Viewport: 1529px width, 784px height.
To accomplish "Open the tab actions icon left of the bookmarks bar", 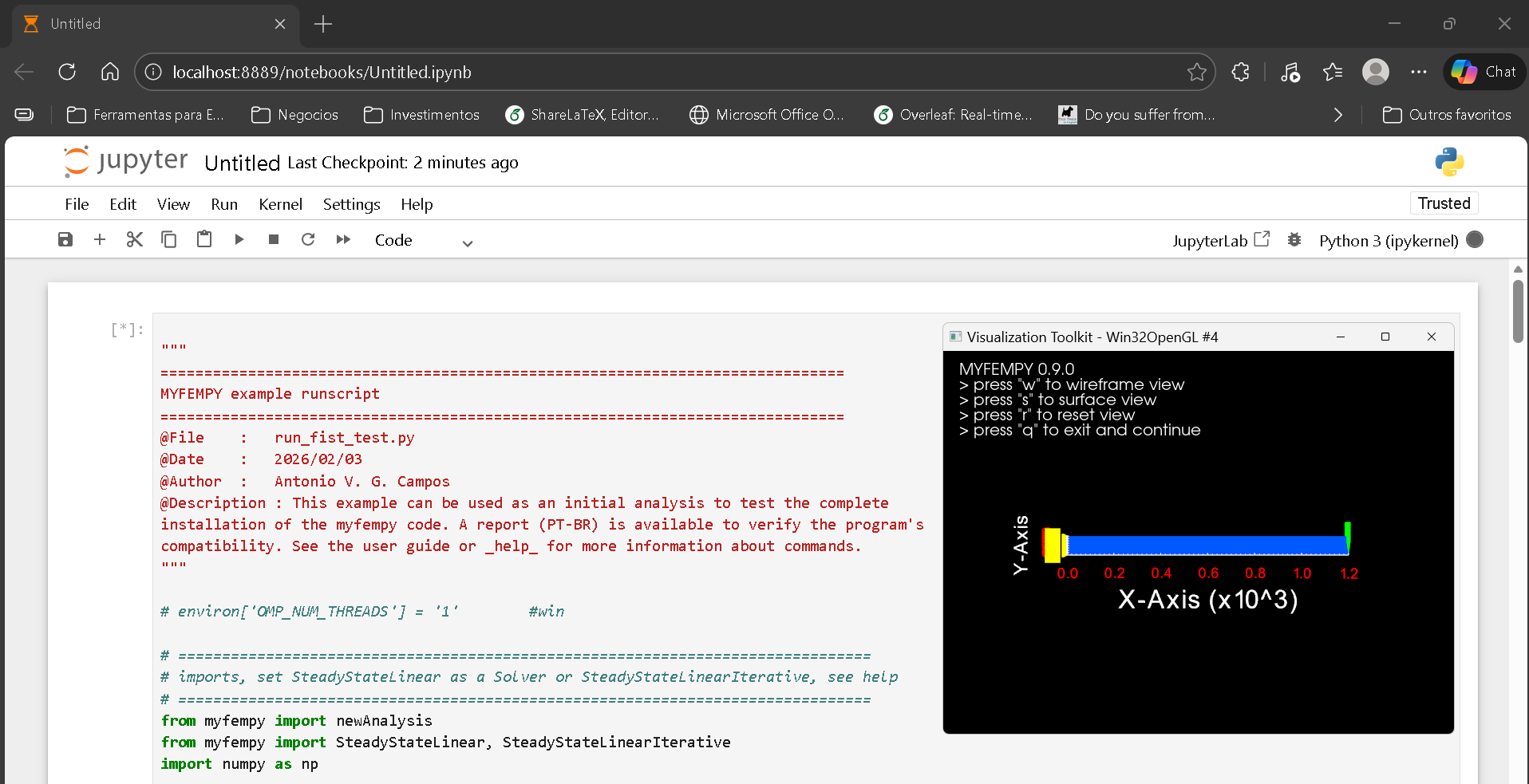I will (25, 115).
